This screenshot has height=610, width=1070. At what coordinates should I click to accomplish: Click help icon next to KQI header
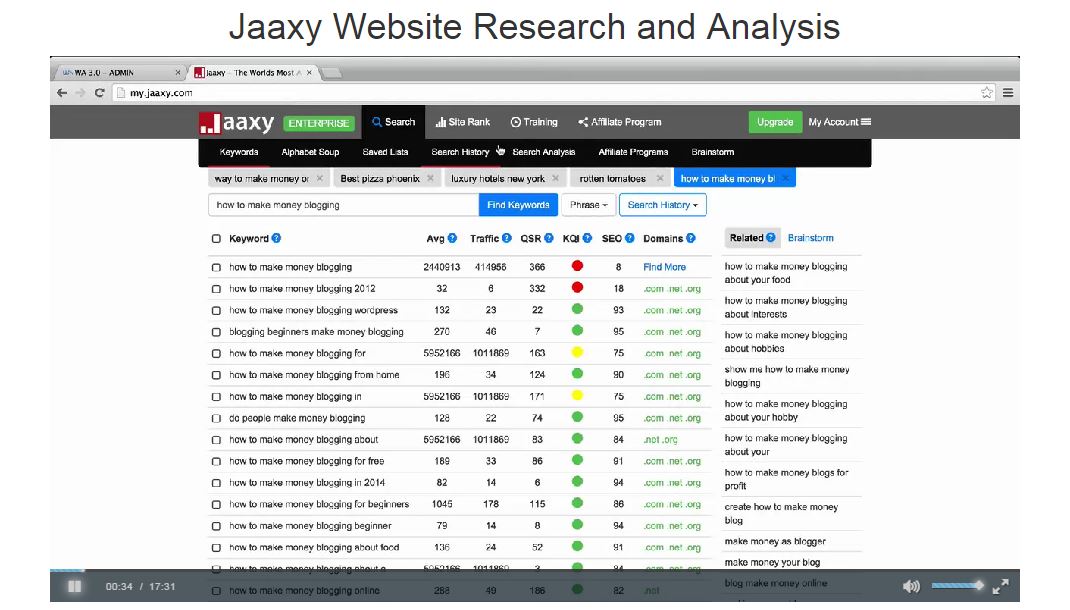588,238
